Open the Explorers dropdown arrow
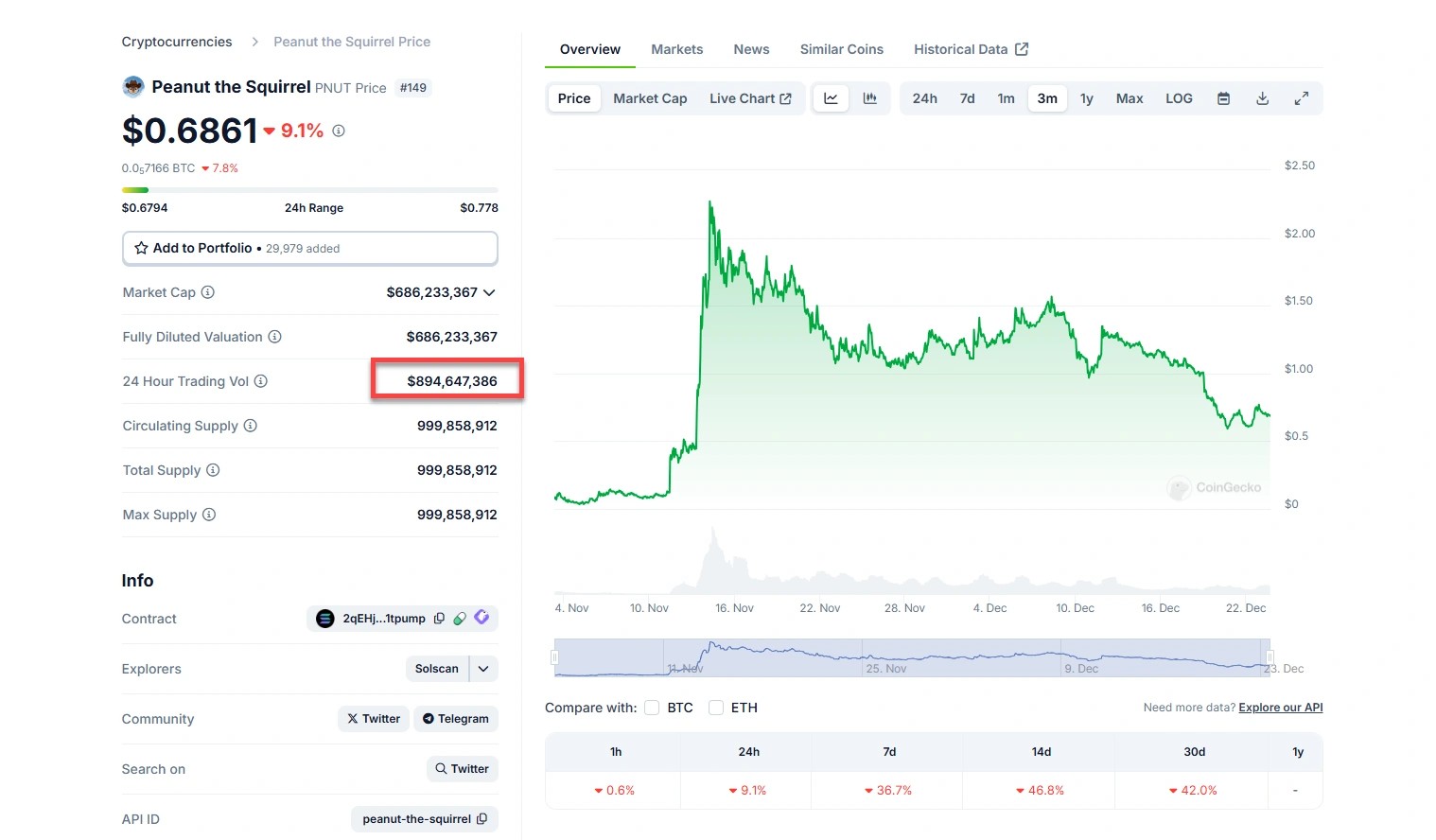Screen dimensions: 1436x840 483,669
